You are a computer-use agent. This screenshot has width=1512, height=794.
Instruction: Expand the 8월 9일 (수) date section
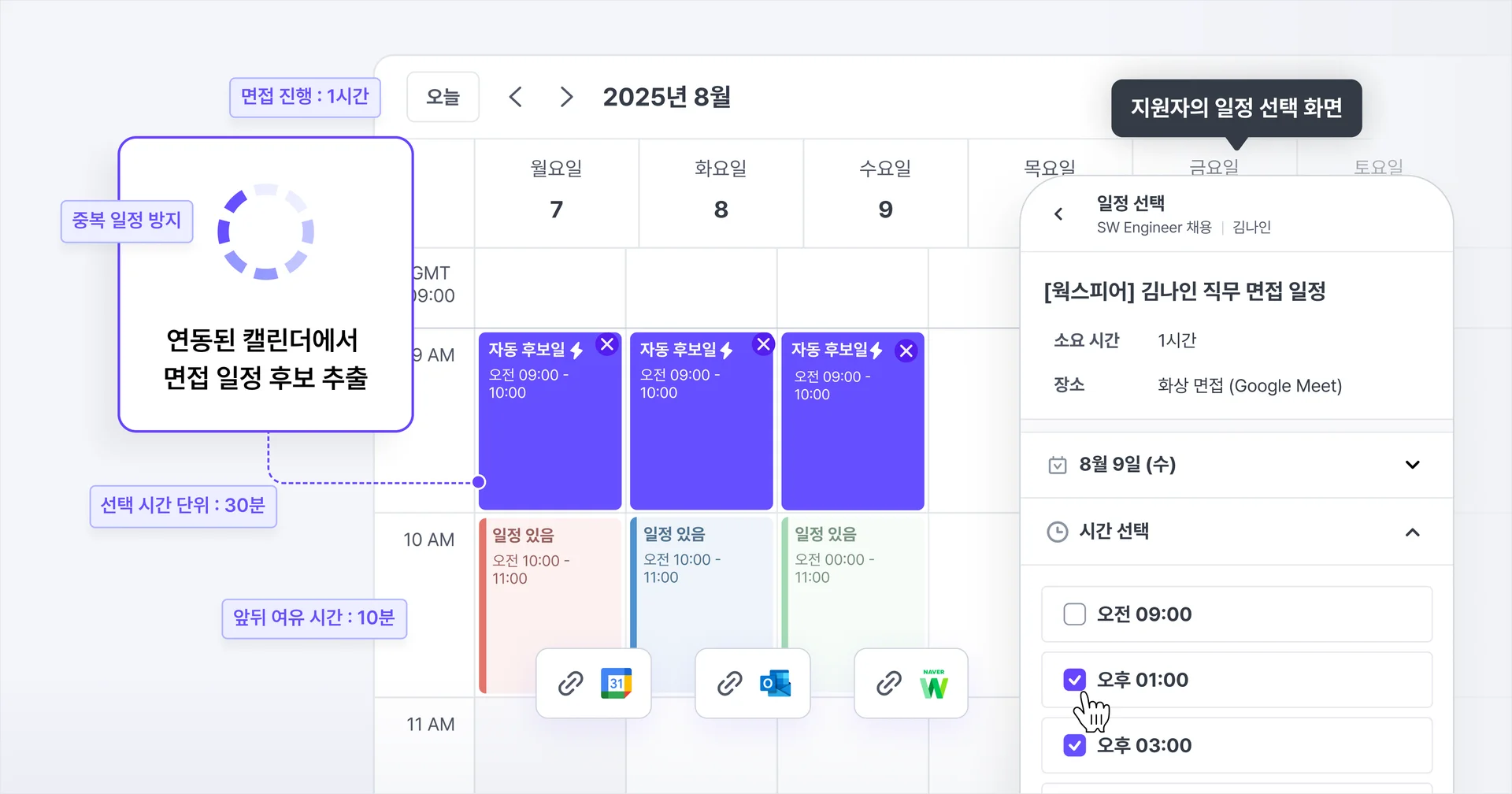coord(1412,465)
